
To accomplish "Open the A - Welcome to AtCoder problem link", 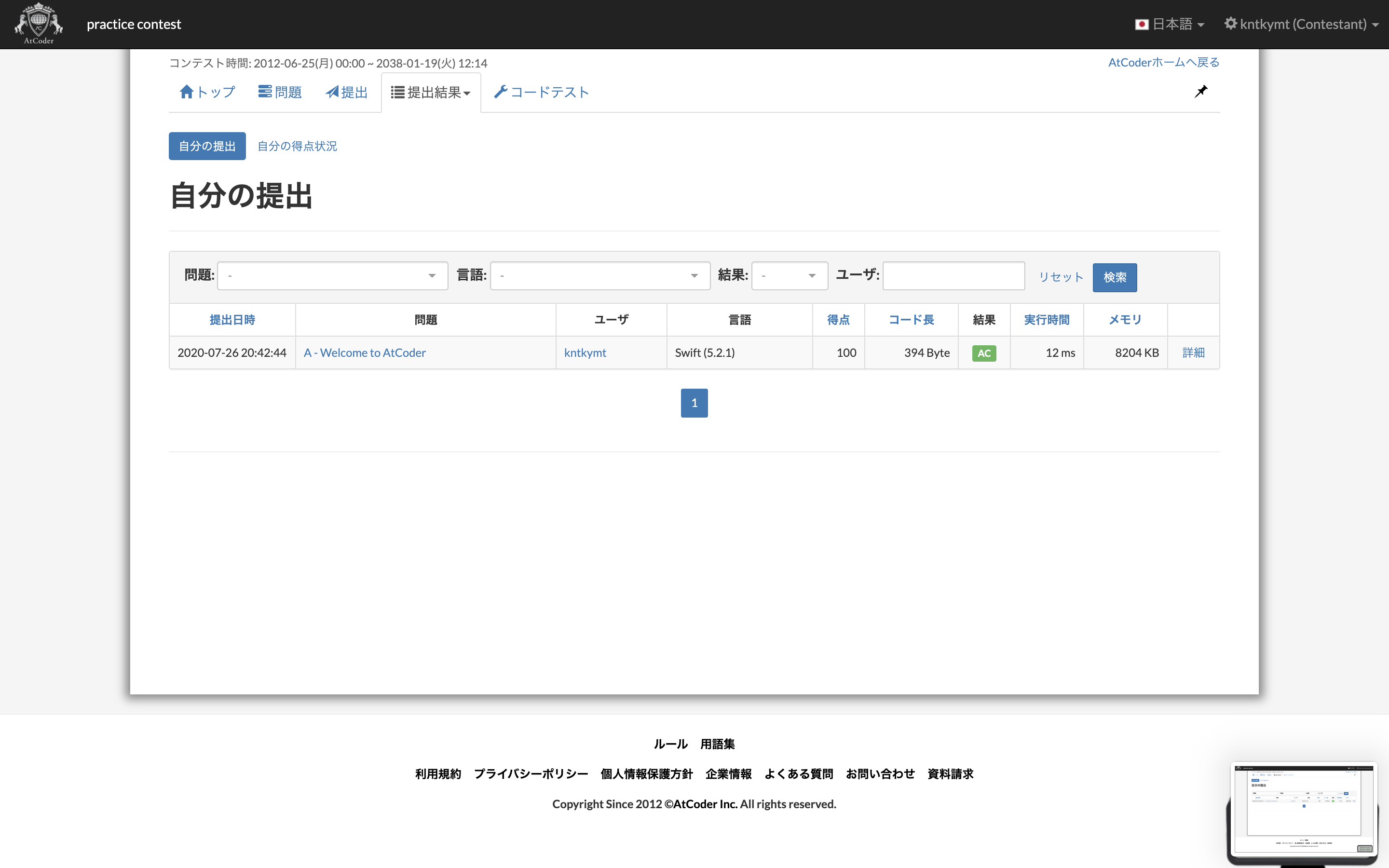I will 365,353.
